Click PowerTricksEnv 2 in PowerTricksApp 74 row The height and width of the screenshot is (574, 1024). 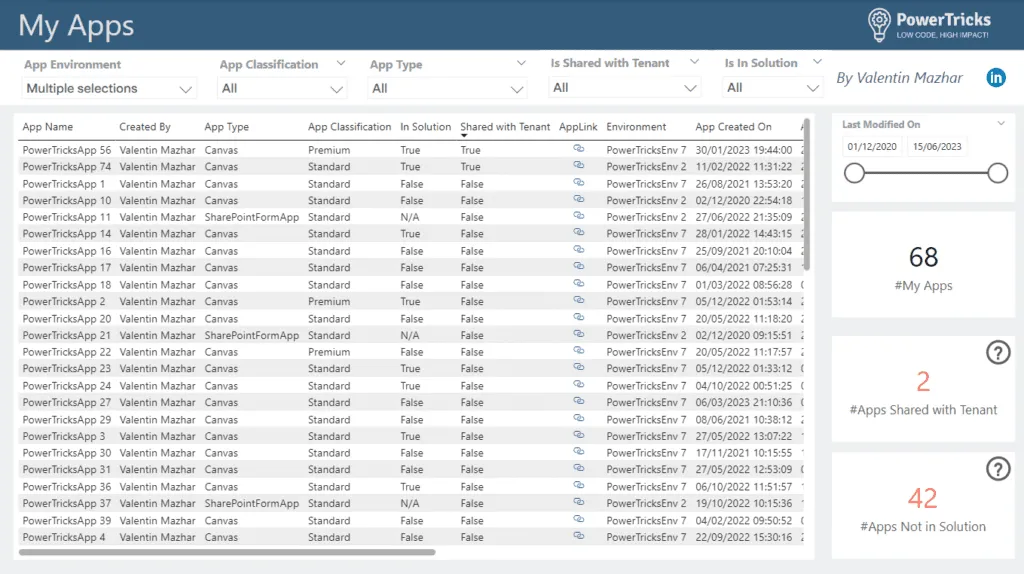click(x=646, y=167)
